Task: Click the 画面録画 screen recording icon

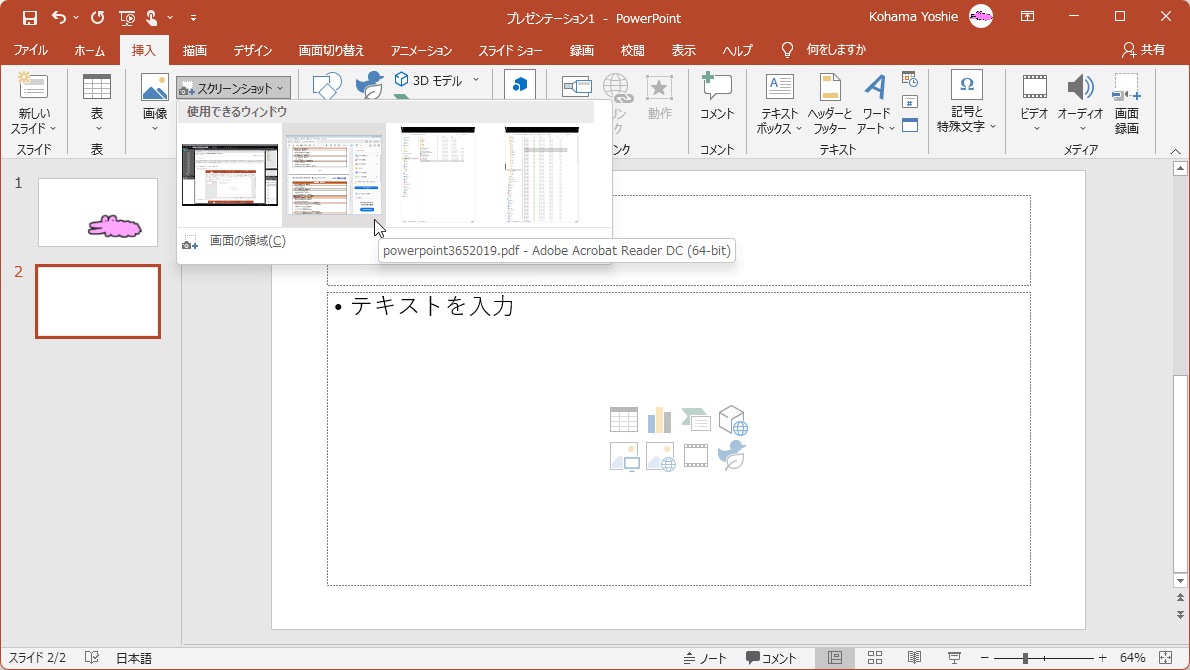Action: click(1126, 88)
